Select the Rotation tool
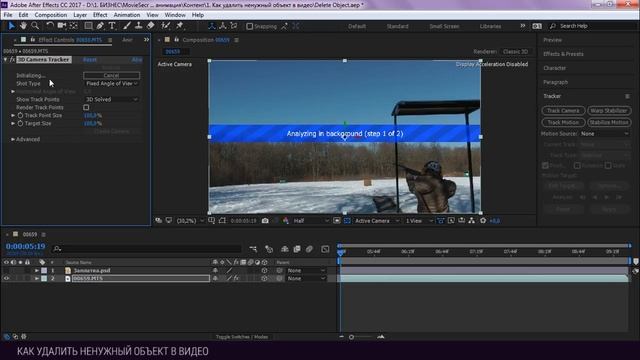640x360 pixels. [x=50, y=26]
